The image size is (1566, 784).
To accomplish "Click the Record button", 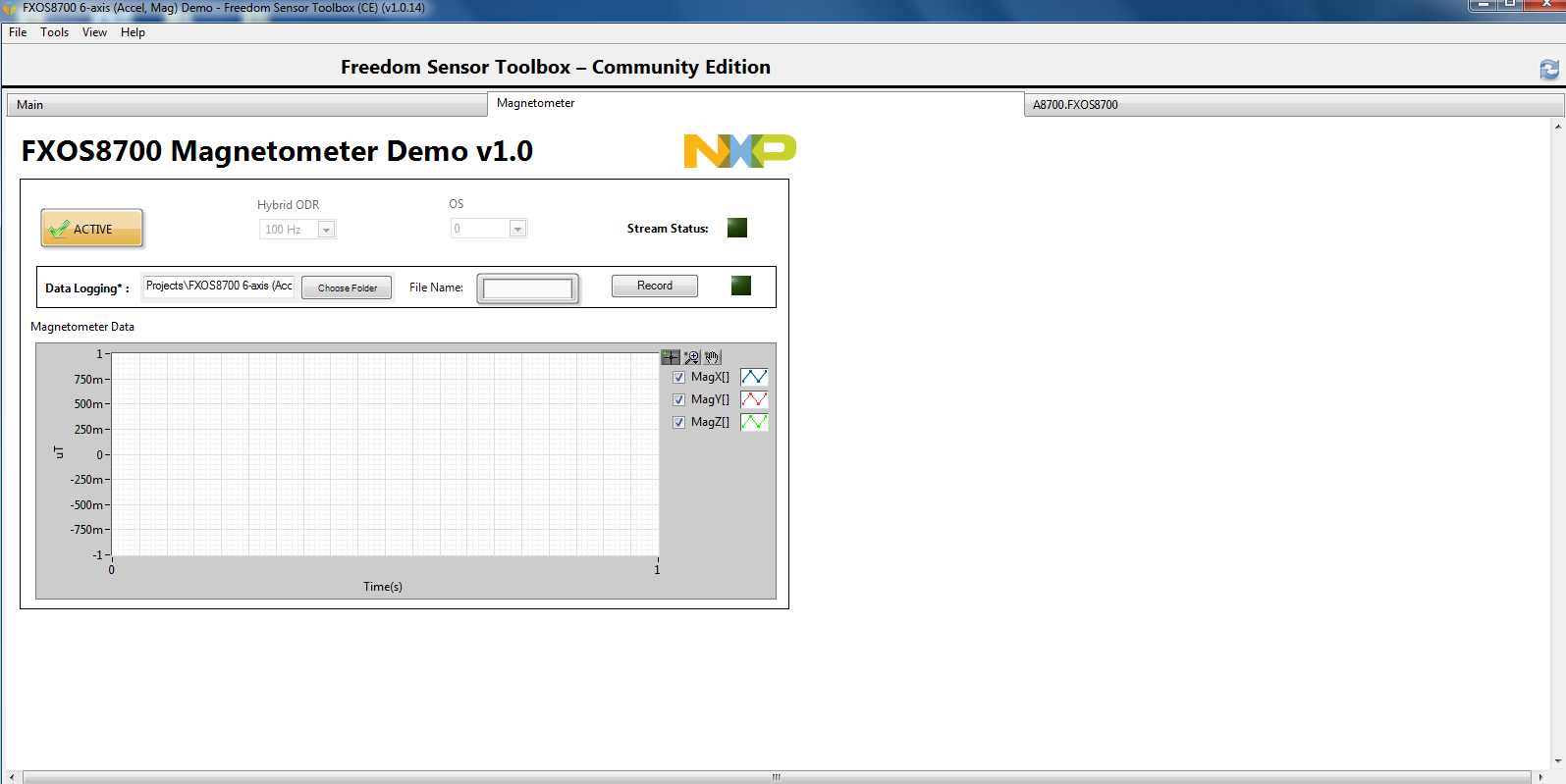I will pyautogui.click(x=655, y=286).
